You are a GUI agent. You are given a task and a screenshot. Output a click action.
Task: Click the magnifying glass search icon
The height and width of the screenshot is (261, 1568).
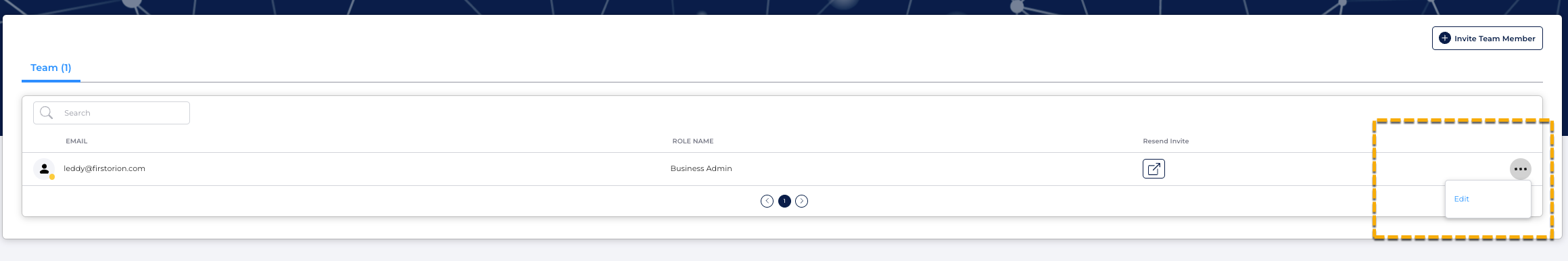[x=47, y=113]
